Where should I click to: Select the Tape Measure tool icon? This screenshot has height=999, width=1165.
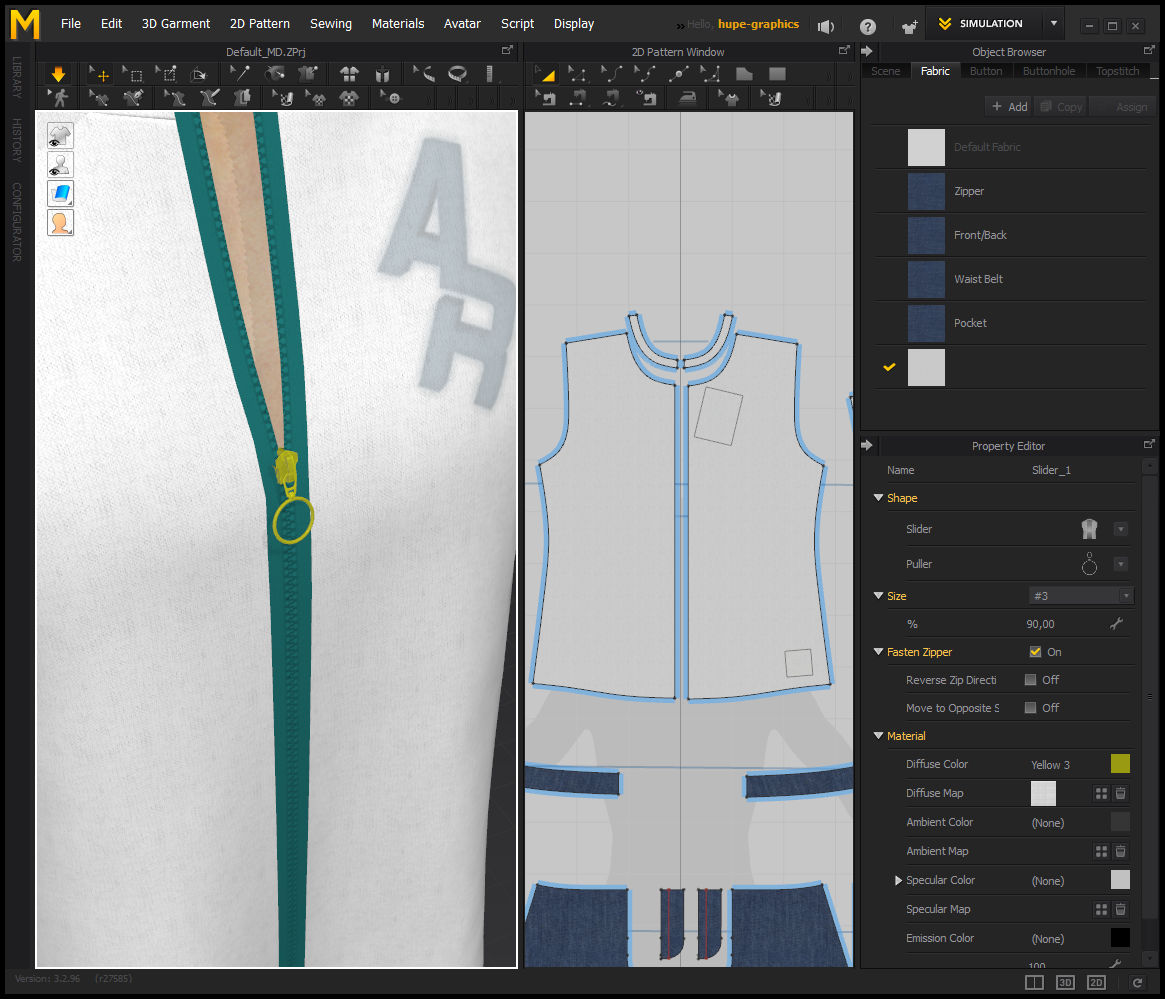tap(458, 73)
